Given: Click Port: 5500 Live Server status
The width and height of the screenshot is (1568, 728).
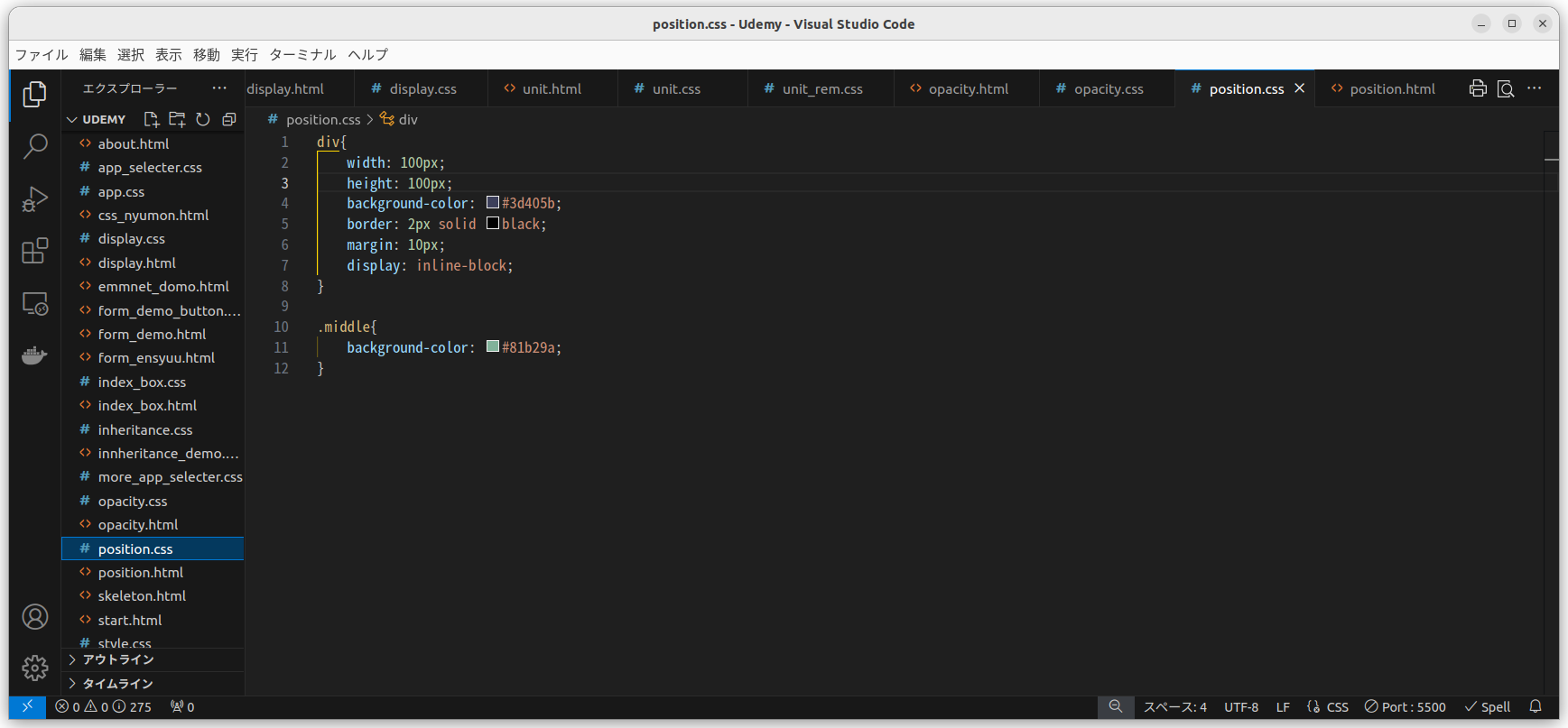Looking at the screenshot, I should pos(1405,707).
